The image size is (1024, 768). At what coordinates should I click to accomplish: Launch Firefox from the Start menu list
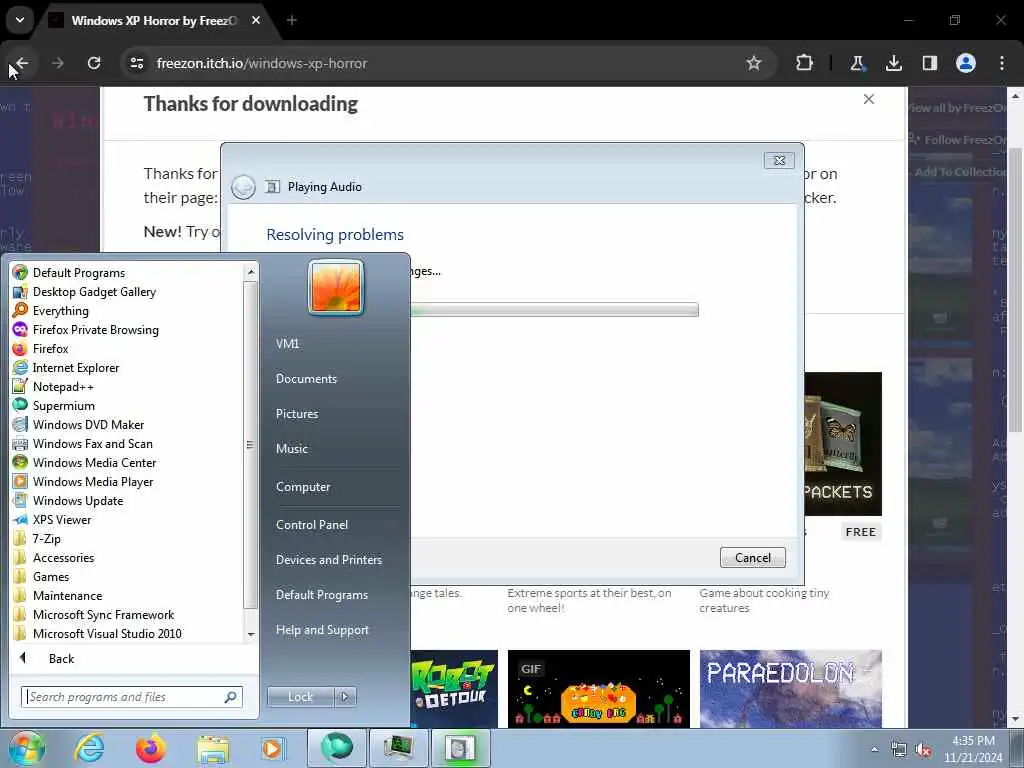click(x=50, y=348)
